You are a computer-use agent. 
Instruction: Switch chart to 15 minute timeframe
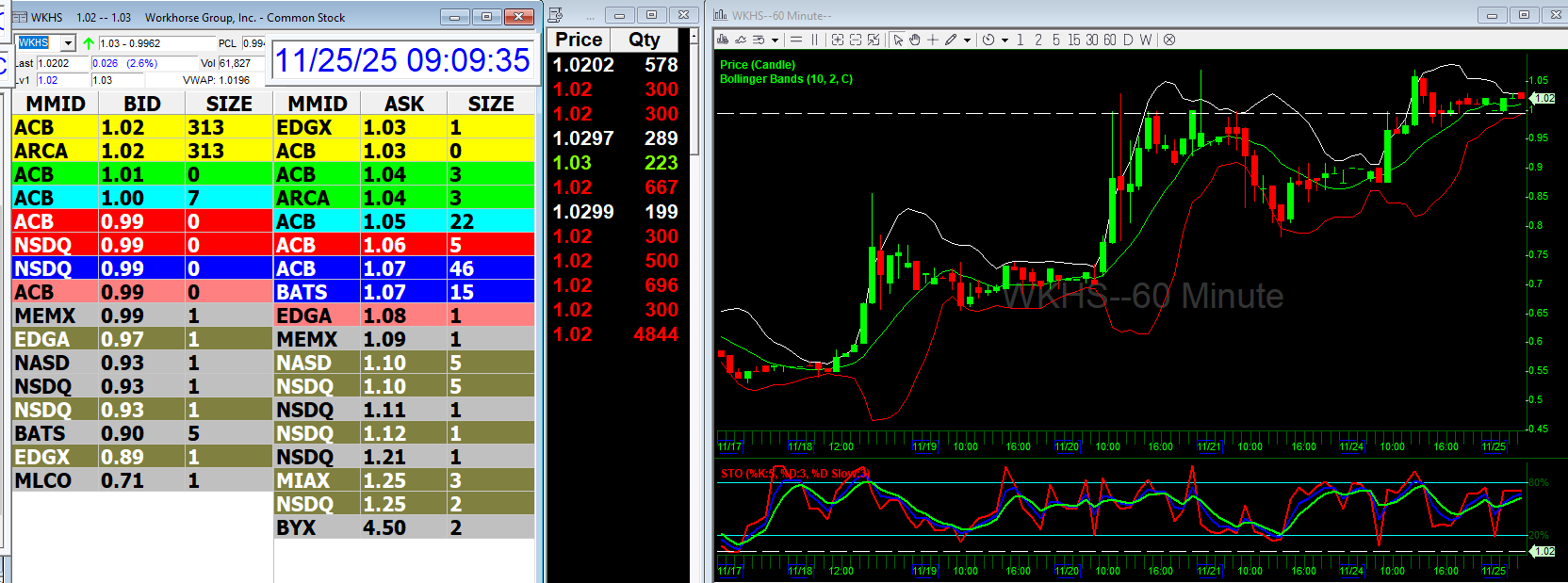(x=1073, y=40)
